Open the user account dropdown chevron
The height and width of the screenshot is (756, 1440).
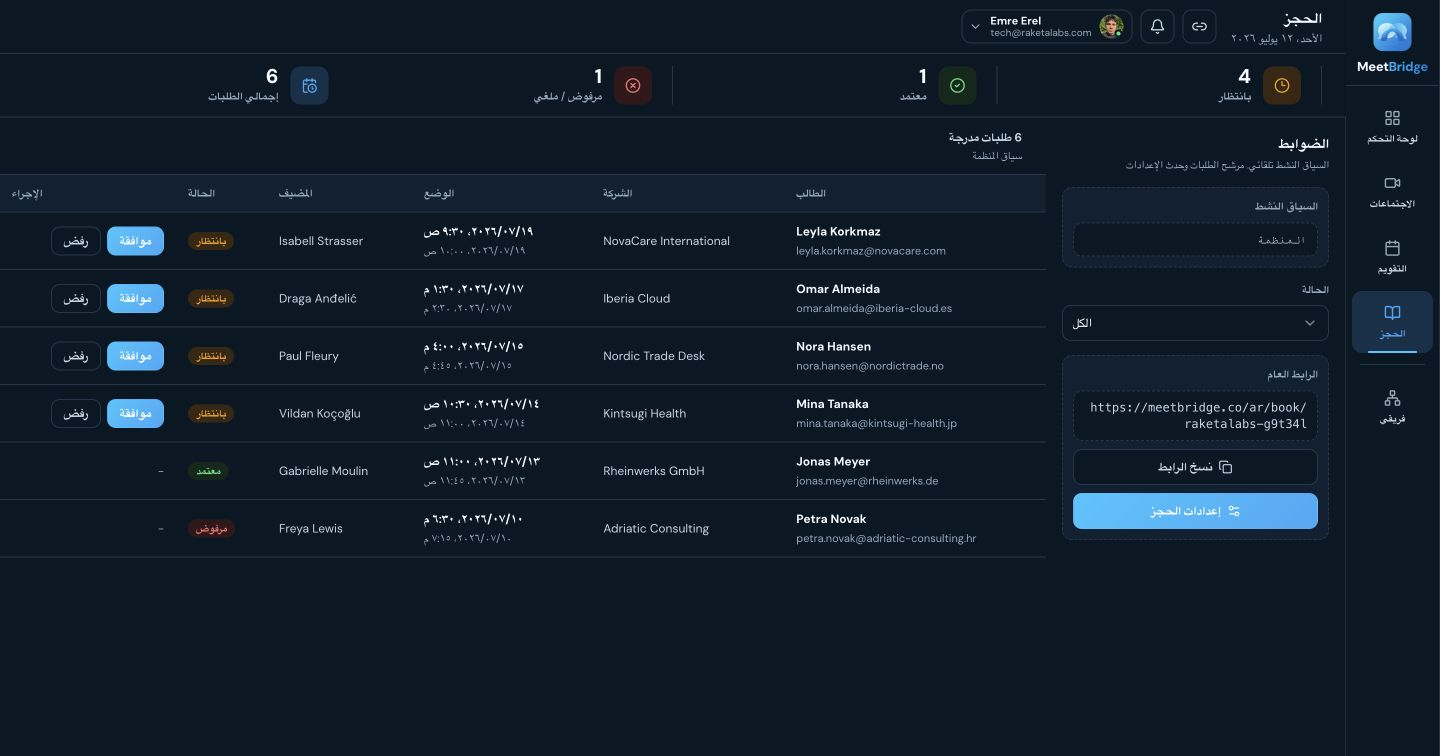(976, 27)
